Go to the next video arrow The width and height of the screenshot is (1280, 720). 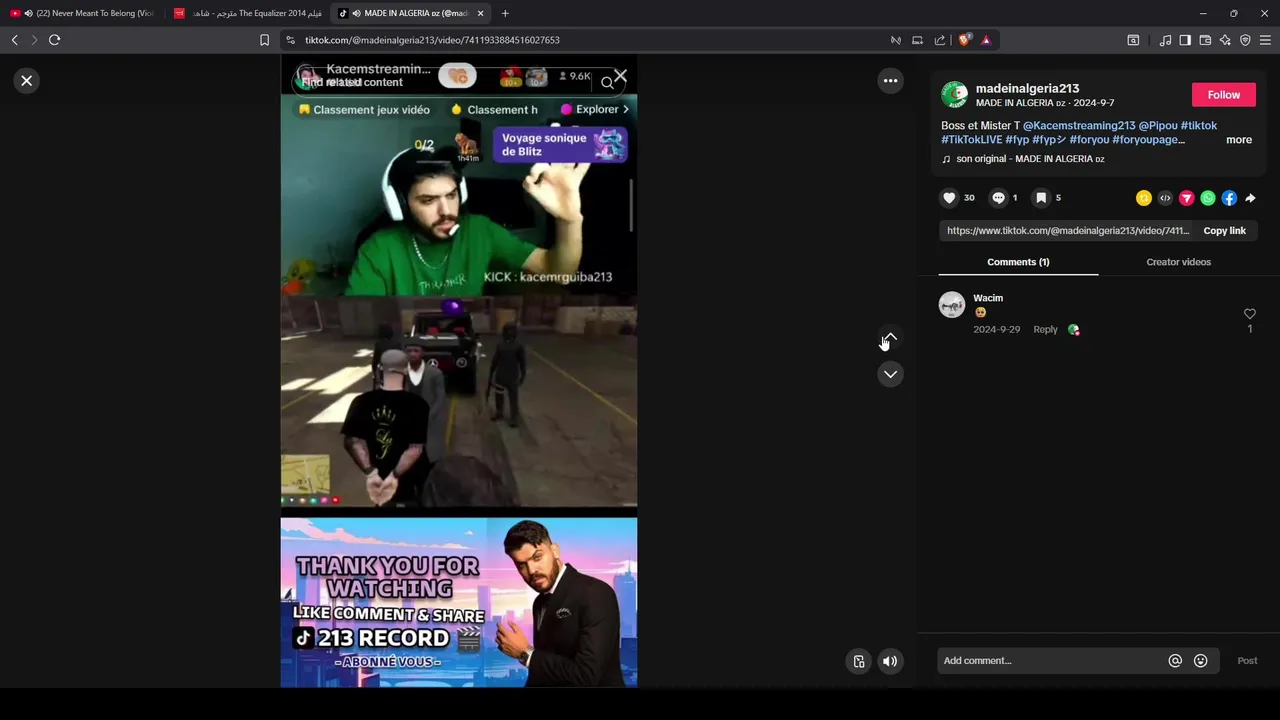(890, 374)
